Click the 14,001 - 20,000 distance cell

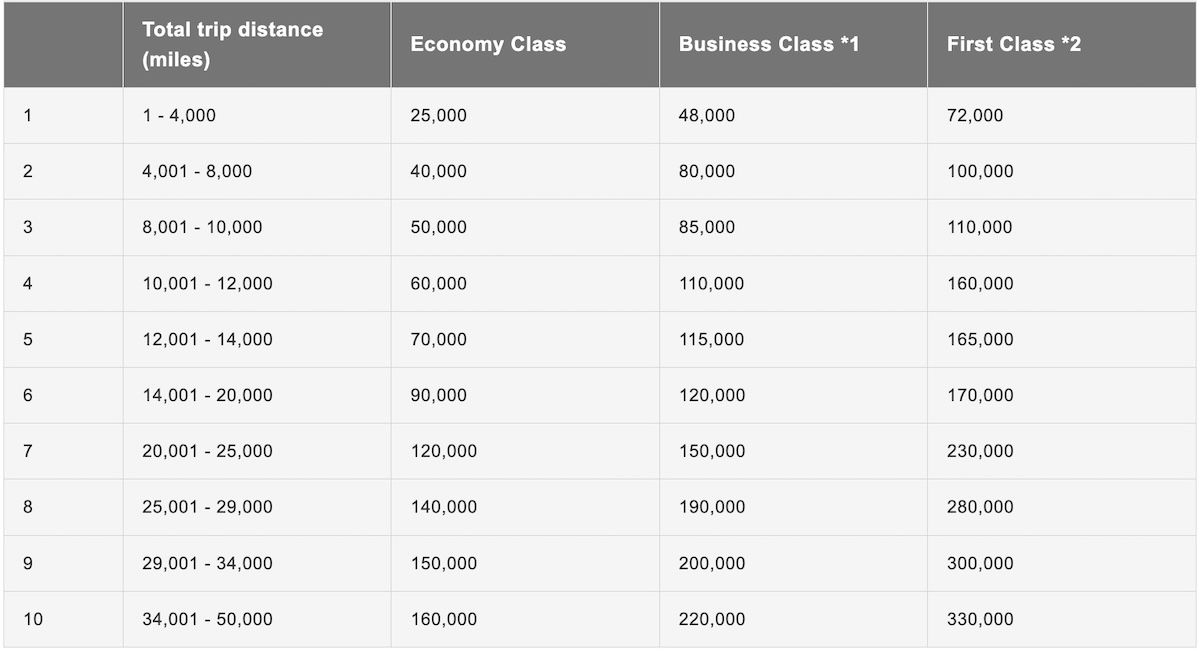207,395
